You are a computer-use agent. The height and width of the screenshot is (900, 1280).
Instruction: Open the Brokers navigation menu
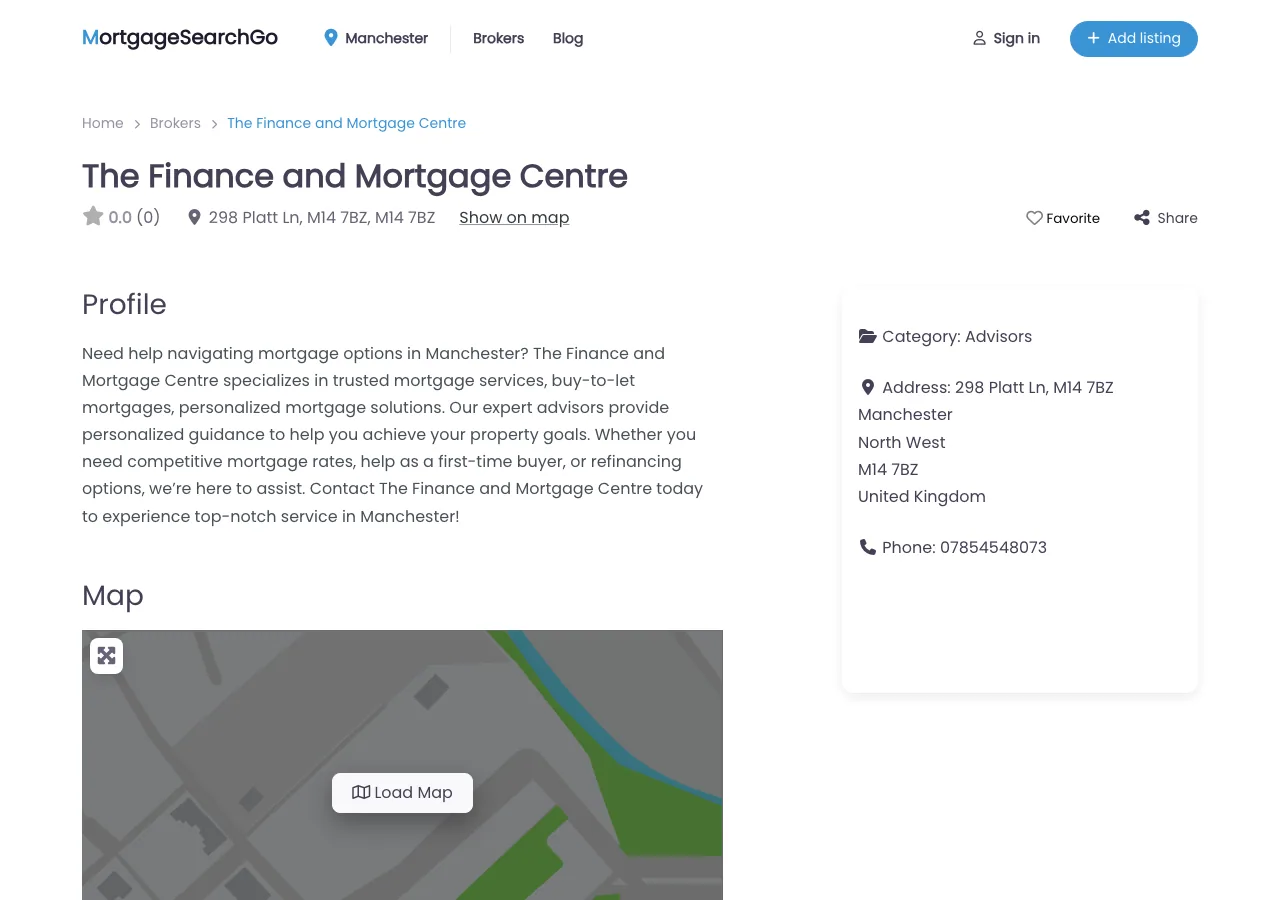498,38
